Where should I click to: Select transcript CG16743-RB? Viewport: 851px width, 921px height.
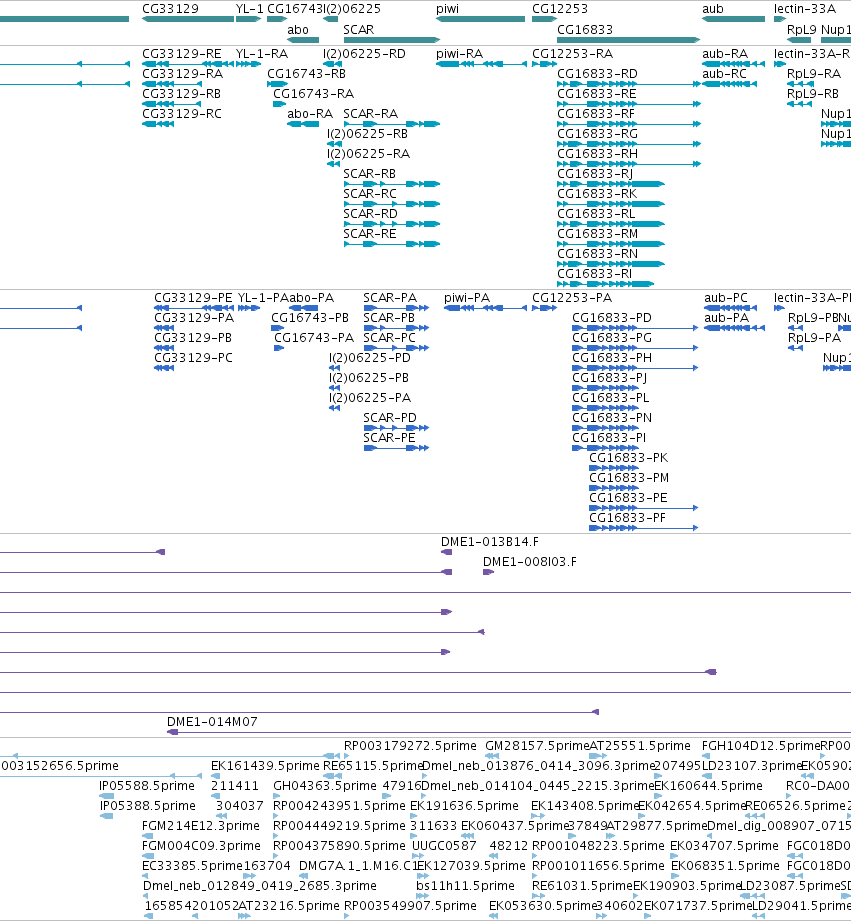click(277, 84)
